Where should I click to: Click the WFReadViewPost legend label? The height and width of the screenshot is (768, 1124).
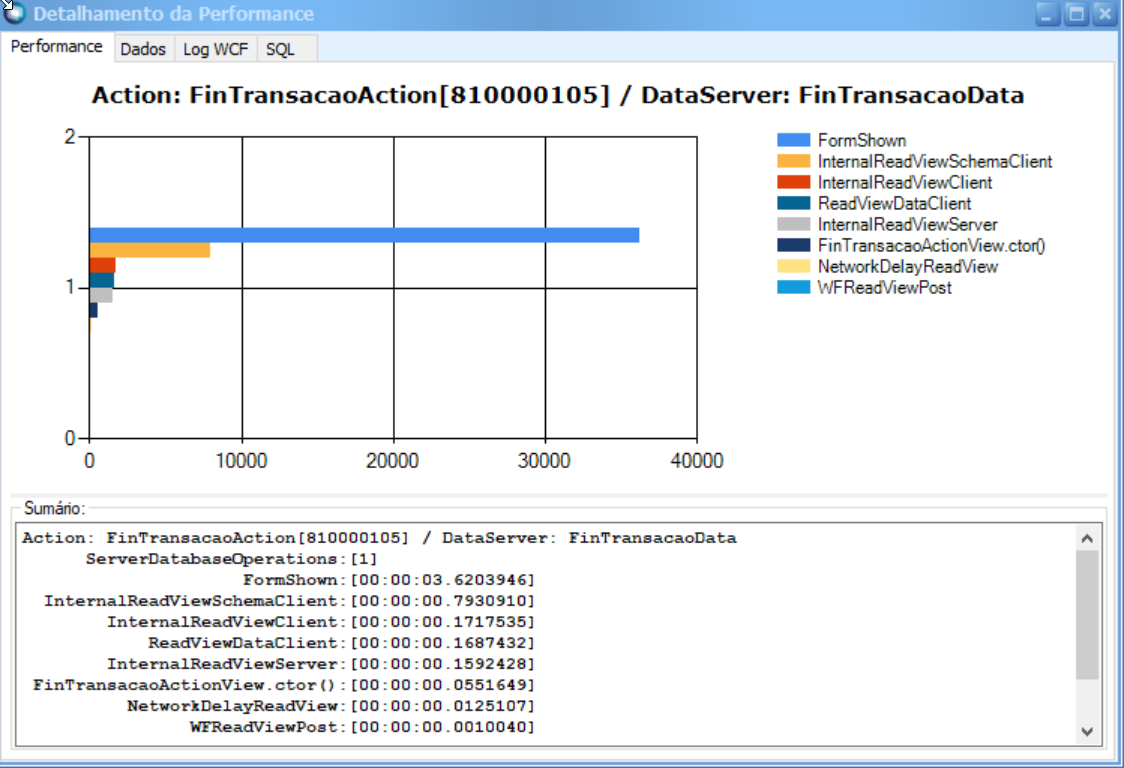click(x=885, y=288)
